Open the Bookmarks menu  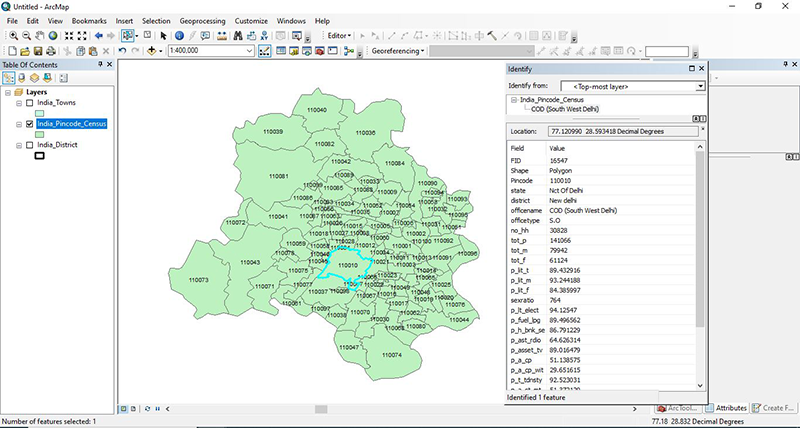[x=90, y=20]
